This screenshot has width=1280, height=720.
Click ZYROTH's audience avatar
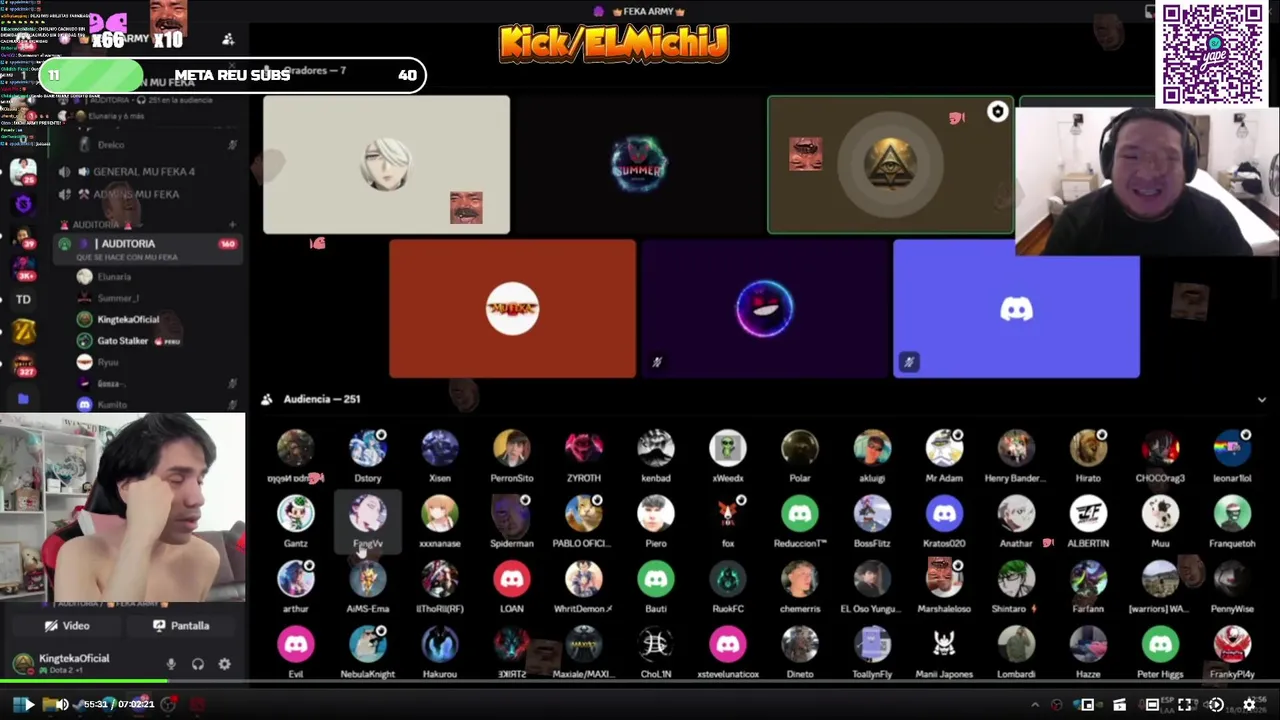click(584, 449)
